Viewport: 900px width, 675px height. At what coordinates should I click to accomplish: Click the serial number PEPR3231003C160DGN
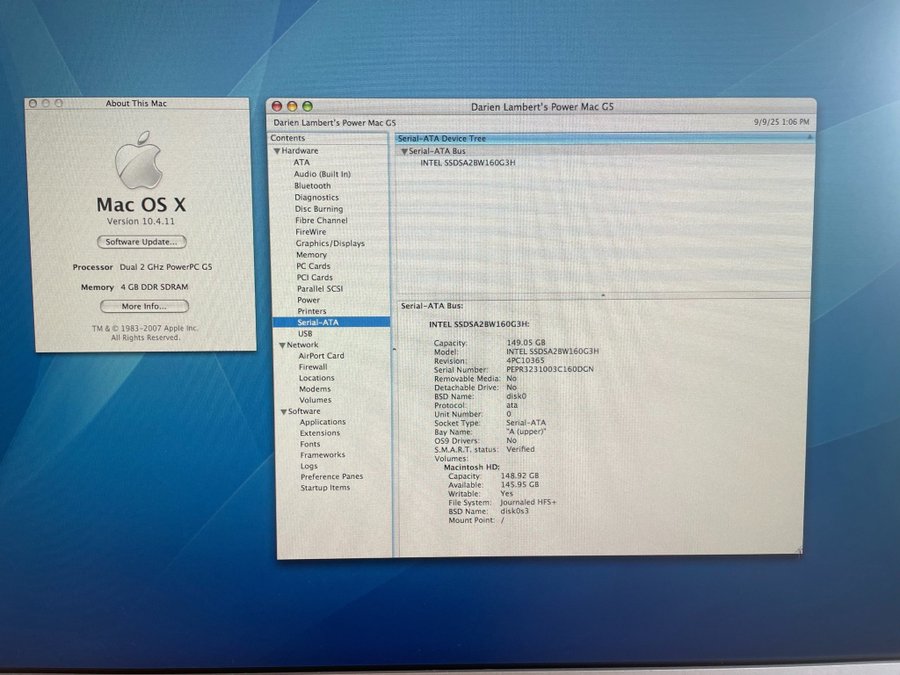point(550,370)
